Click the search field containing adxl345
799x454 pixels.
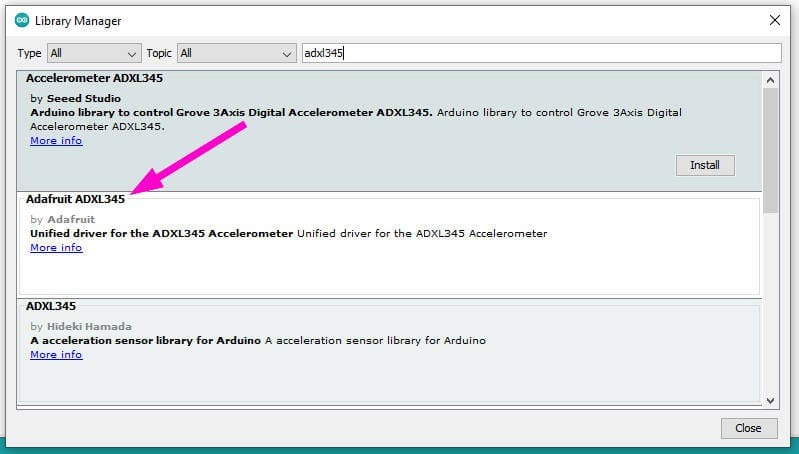[x=541, y=53]
